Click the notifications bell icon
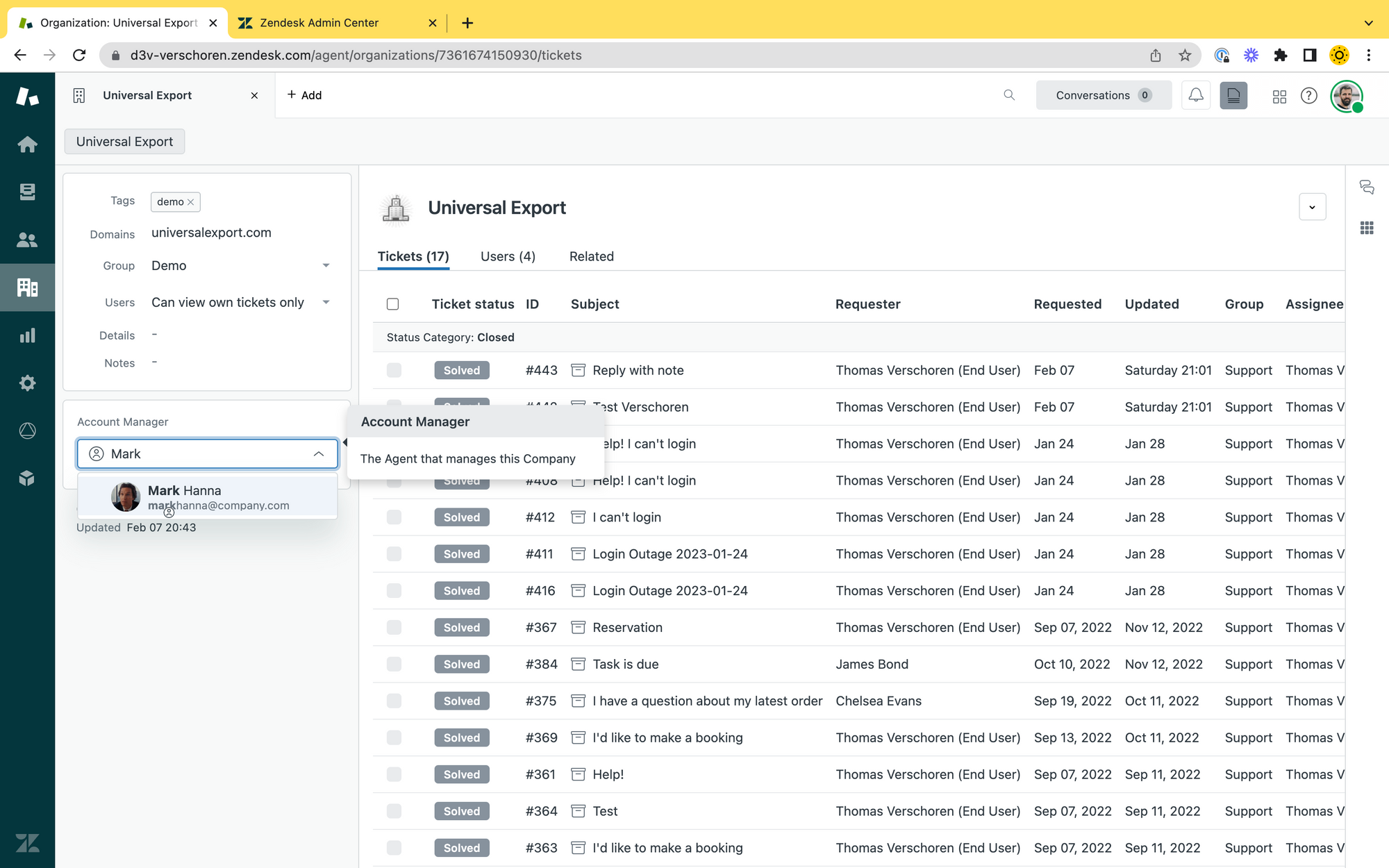The height and width of the screenshot is (868, 1389). [1195, 95]
